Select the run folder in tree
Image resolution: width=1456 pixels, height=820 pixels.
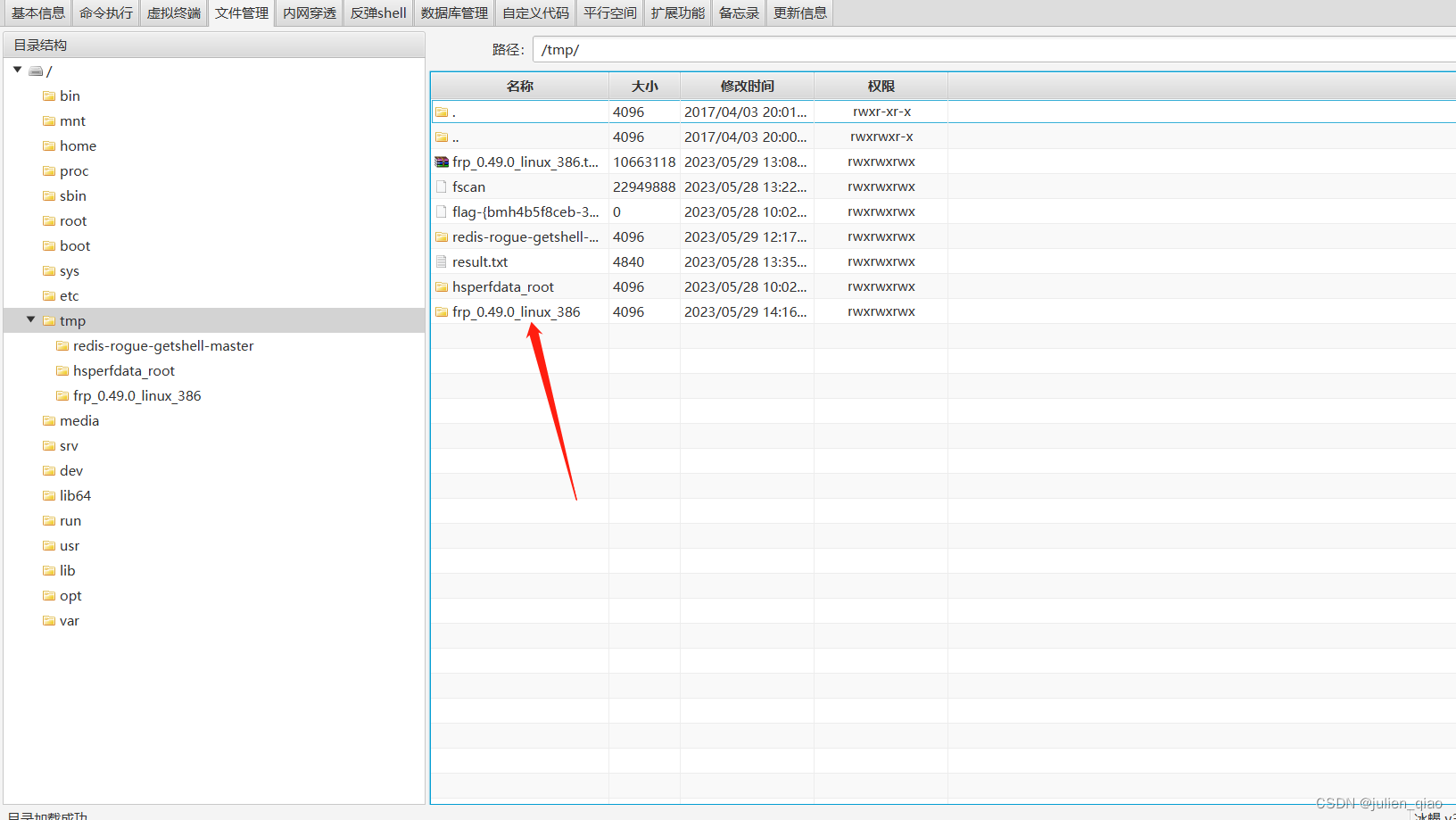pos(70,520)
